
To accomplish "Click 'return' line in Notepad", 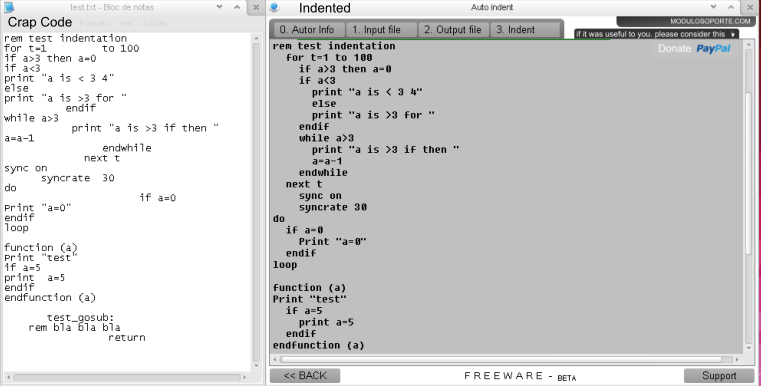I will pos(127,337).
